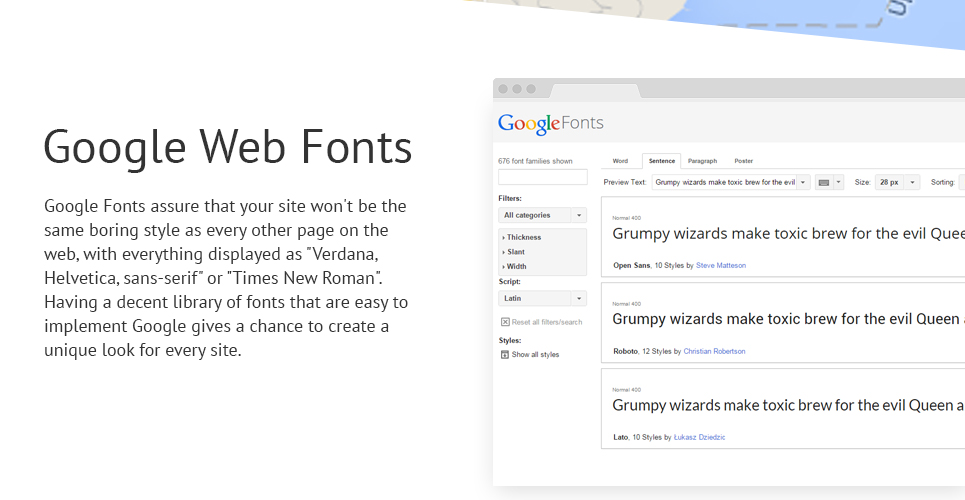Viewport: 965px width, 500px height.
Task: Open the Latin script dropdown
Action: [x=542, y=298]
